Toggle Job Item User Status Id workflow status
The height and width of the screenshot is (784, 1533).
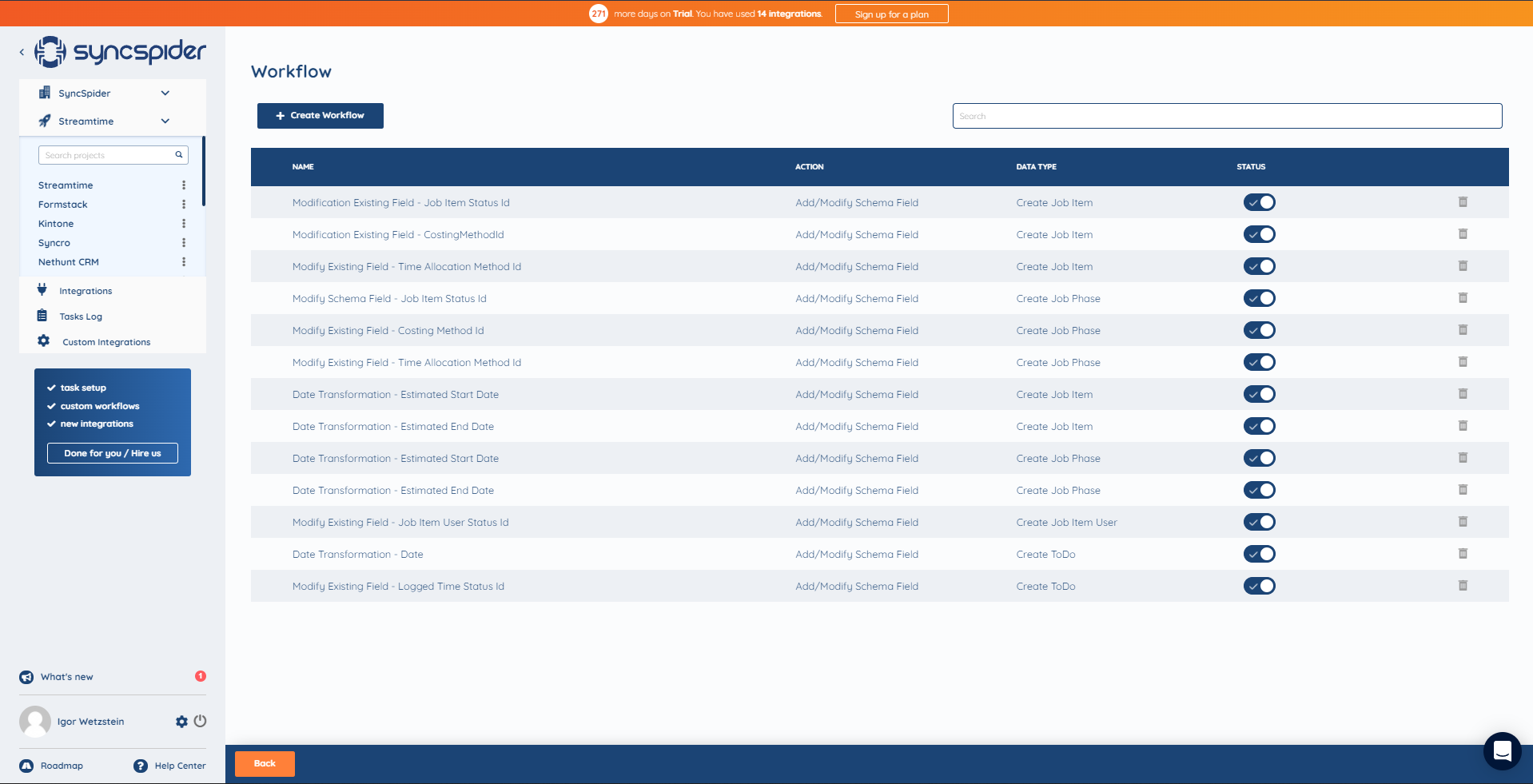pyautogui.click(x=1259, y=522)
